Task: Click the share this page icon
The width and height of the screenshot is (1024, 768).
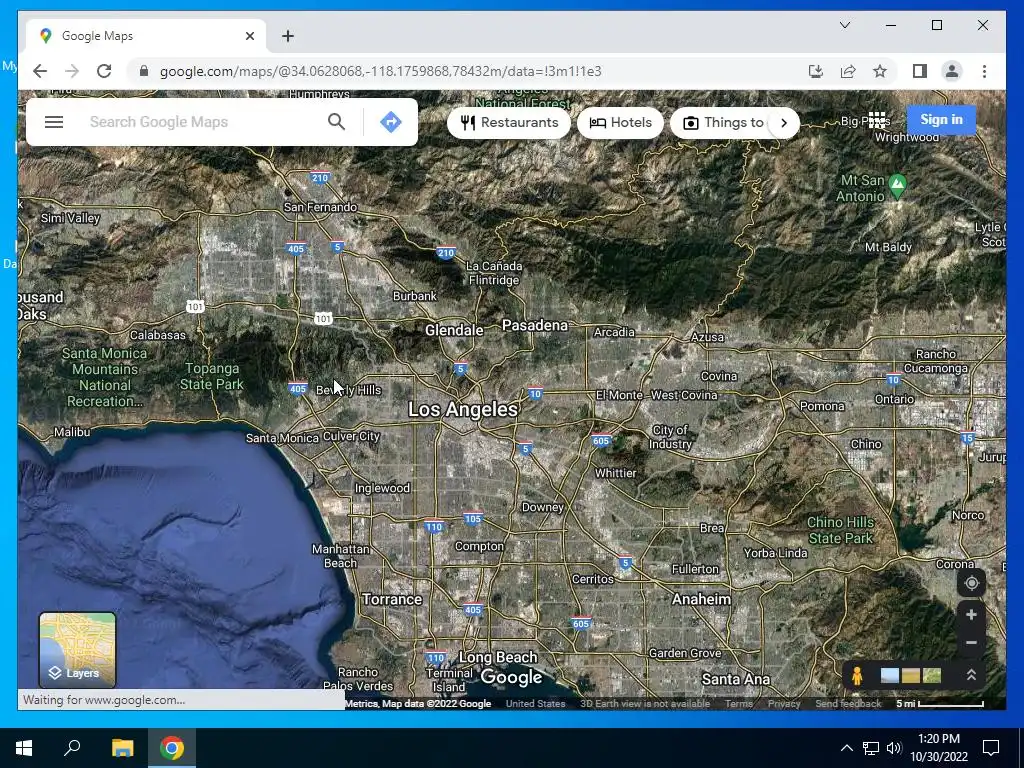Action: coord(848,71)
